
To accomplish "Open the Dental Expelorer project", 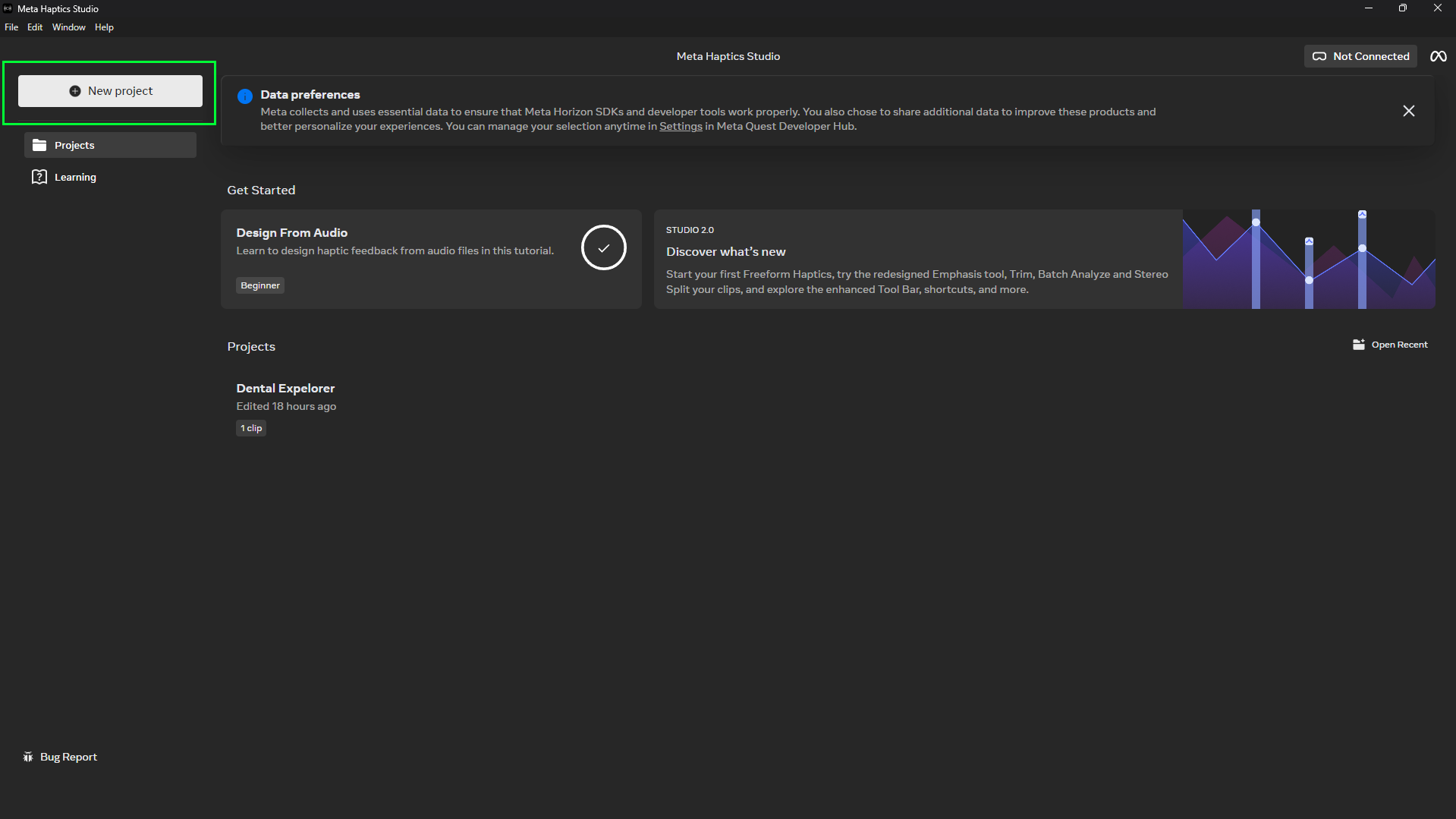I will 285,388.
